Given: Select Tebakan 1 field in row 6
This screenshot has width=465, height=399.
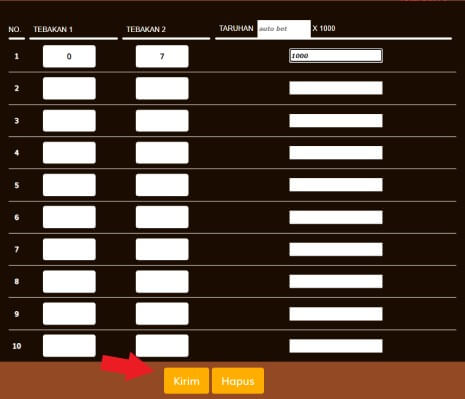Looking at the screenshot, I should click(69, 217).
